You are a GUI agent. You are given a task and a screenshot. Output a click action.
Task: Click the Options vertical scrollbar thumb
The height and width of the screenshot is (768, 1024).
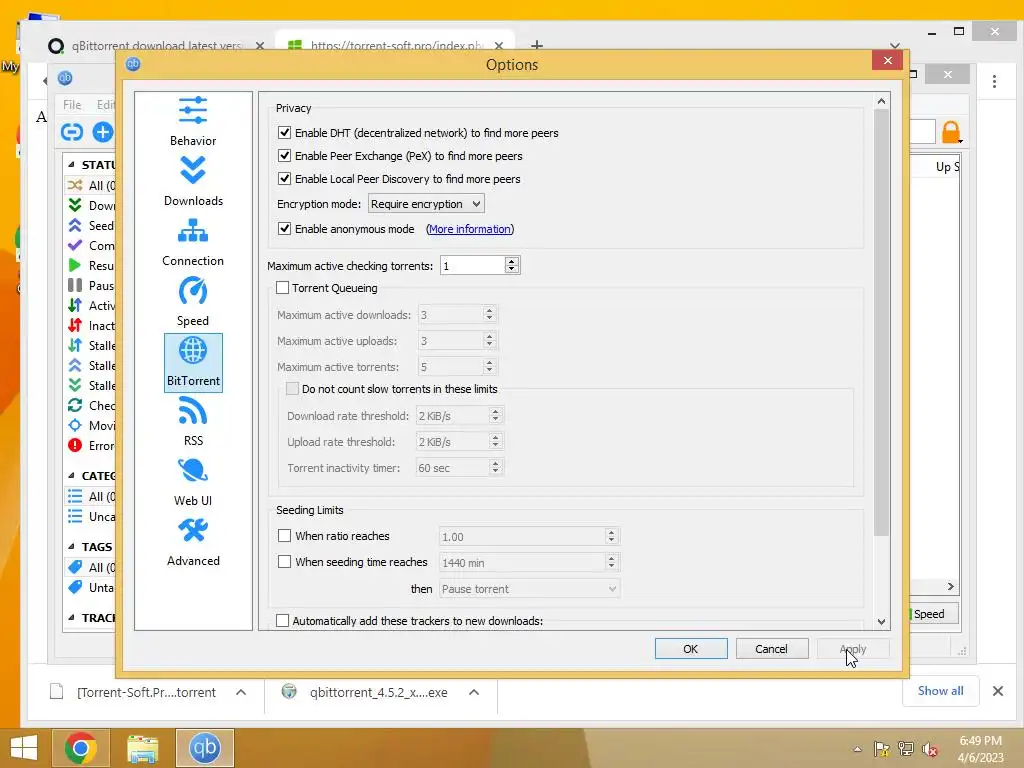pyautogui.click(x=881, y=323)
